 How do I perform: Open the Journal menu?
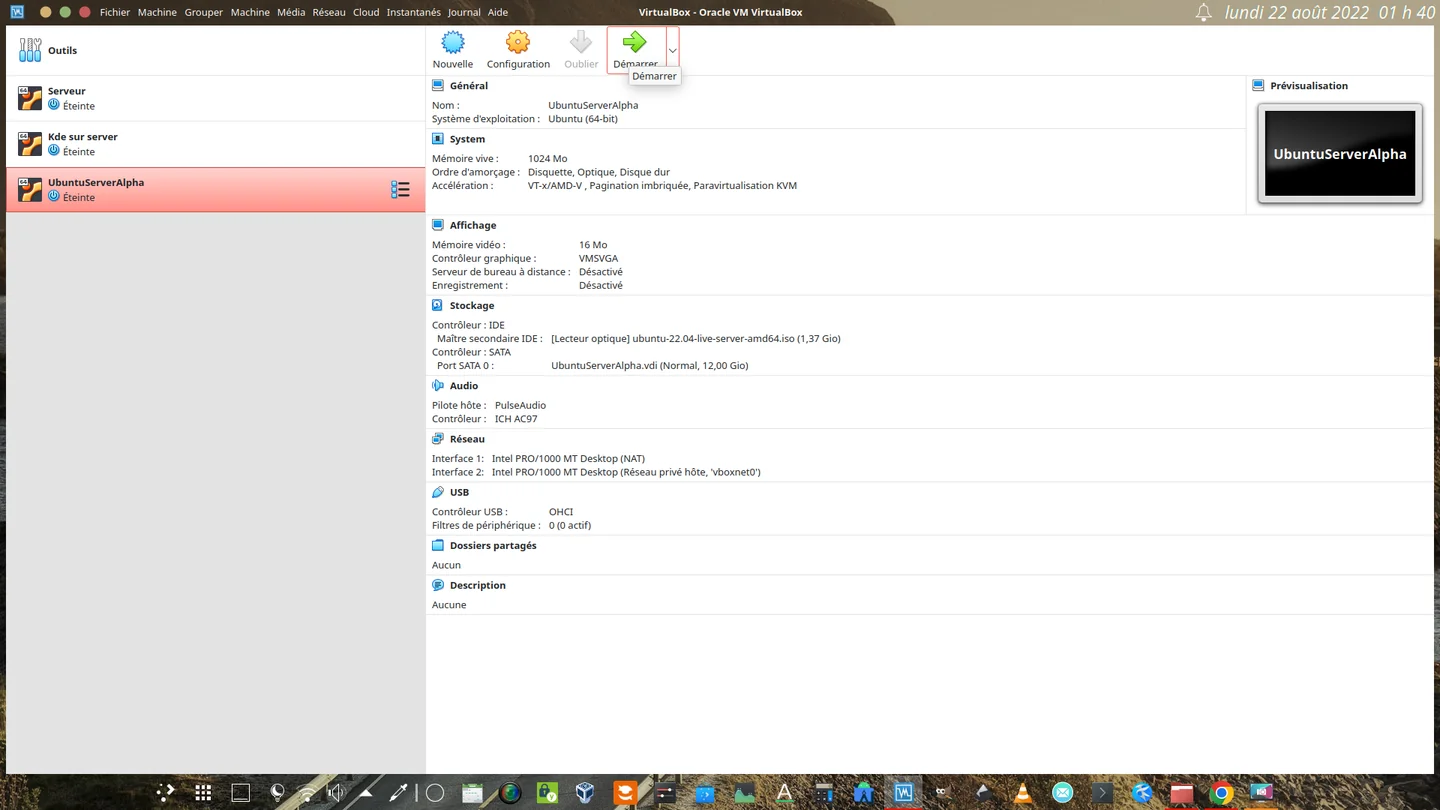(464, 12)
